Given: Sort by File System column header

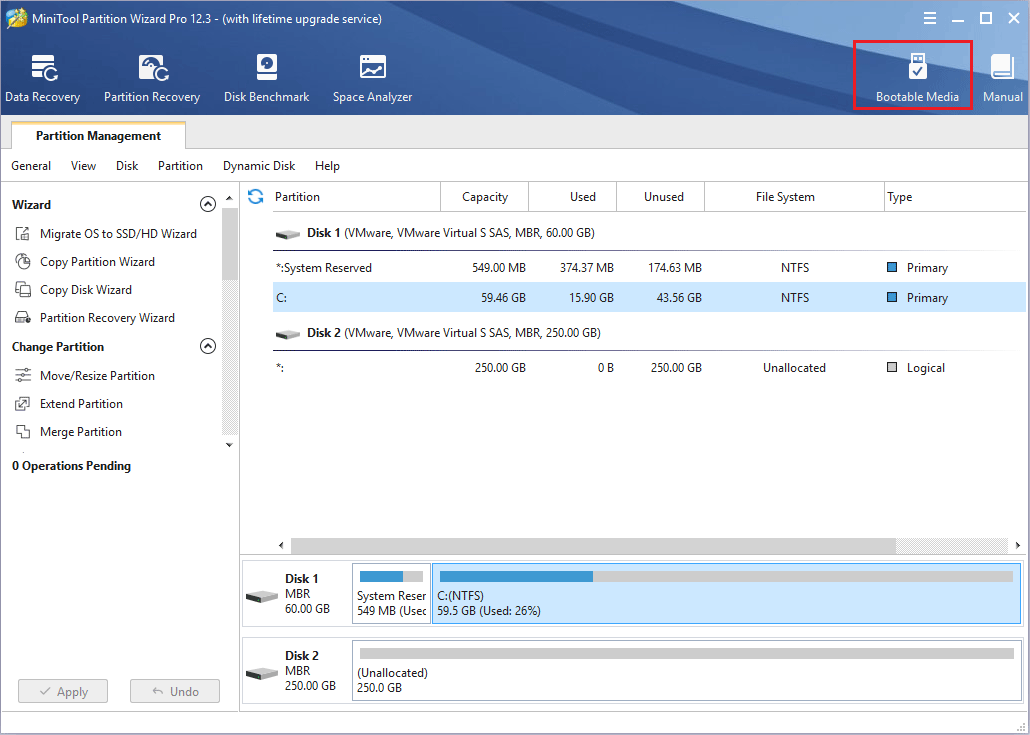Looking at the screenshot, I should point(795,196).
